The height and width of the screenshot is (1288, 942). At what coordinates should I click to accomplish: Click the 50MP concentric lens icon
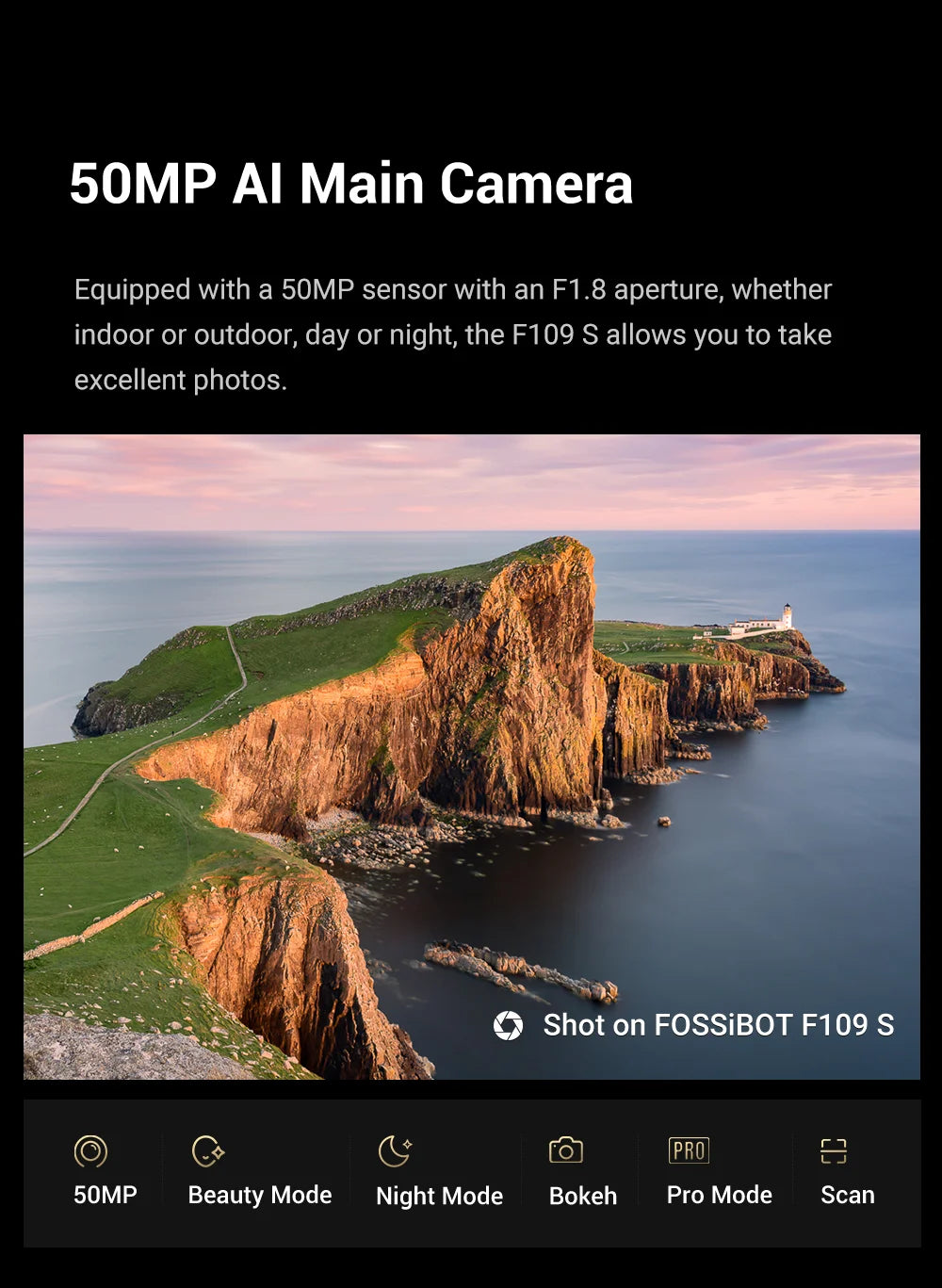point(90,1150)
